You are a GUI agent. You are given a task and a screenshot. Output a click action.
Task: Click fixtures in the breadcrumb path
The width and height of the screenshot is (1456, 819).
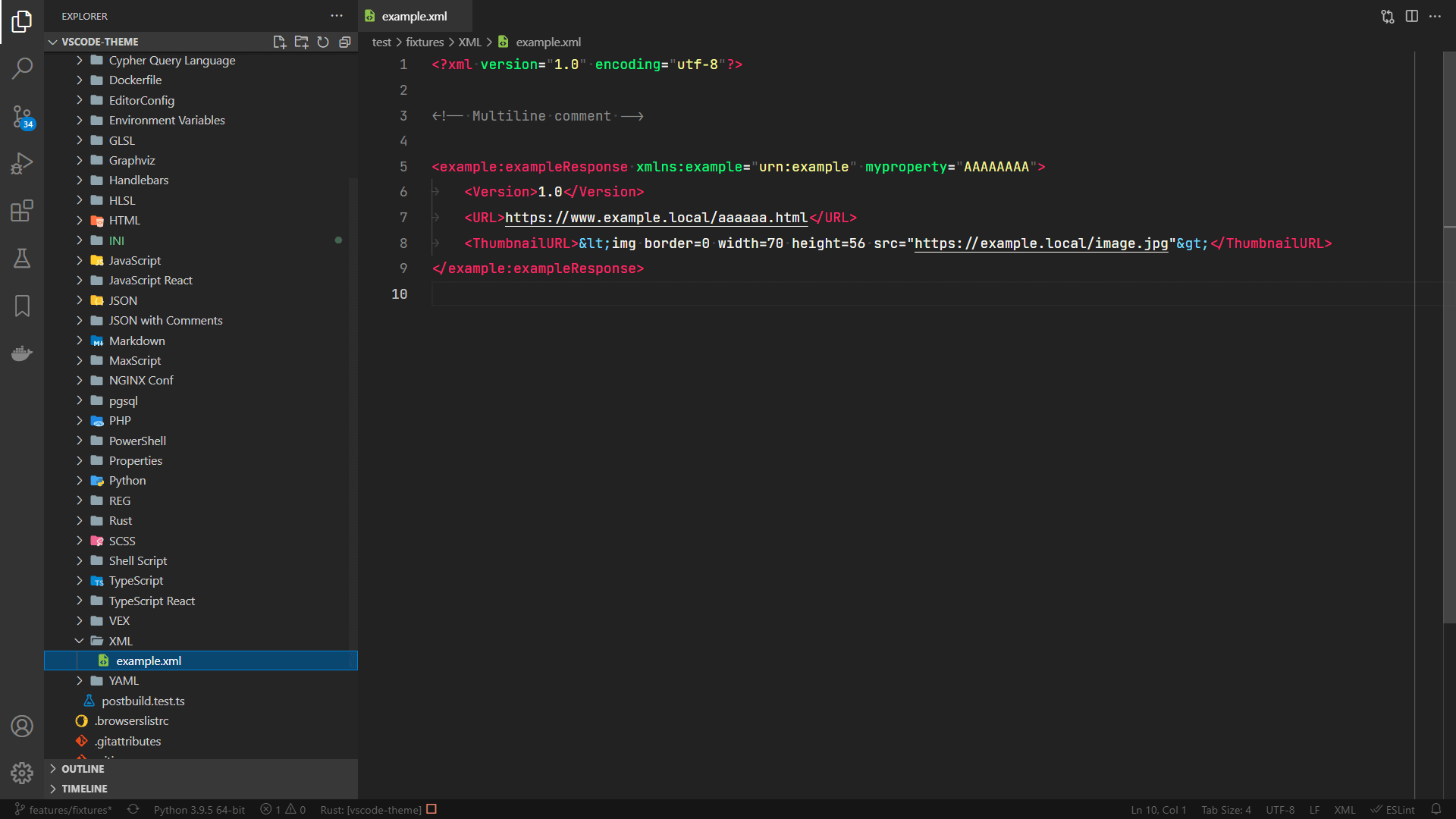[x=424, y=42]
